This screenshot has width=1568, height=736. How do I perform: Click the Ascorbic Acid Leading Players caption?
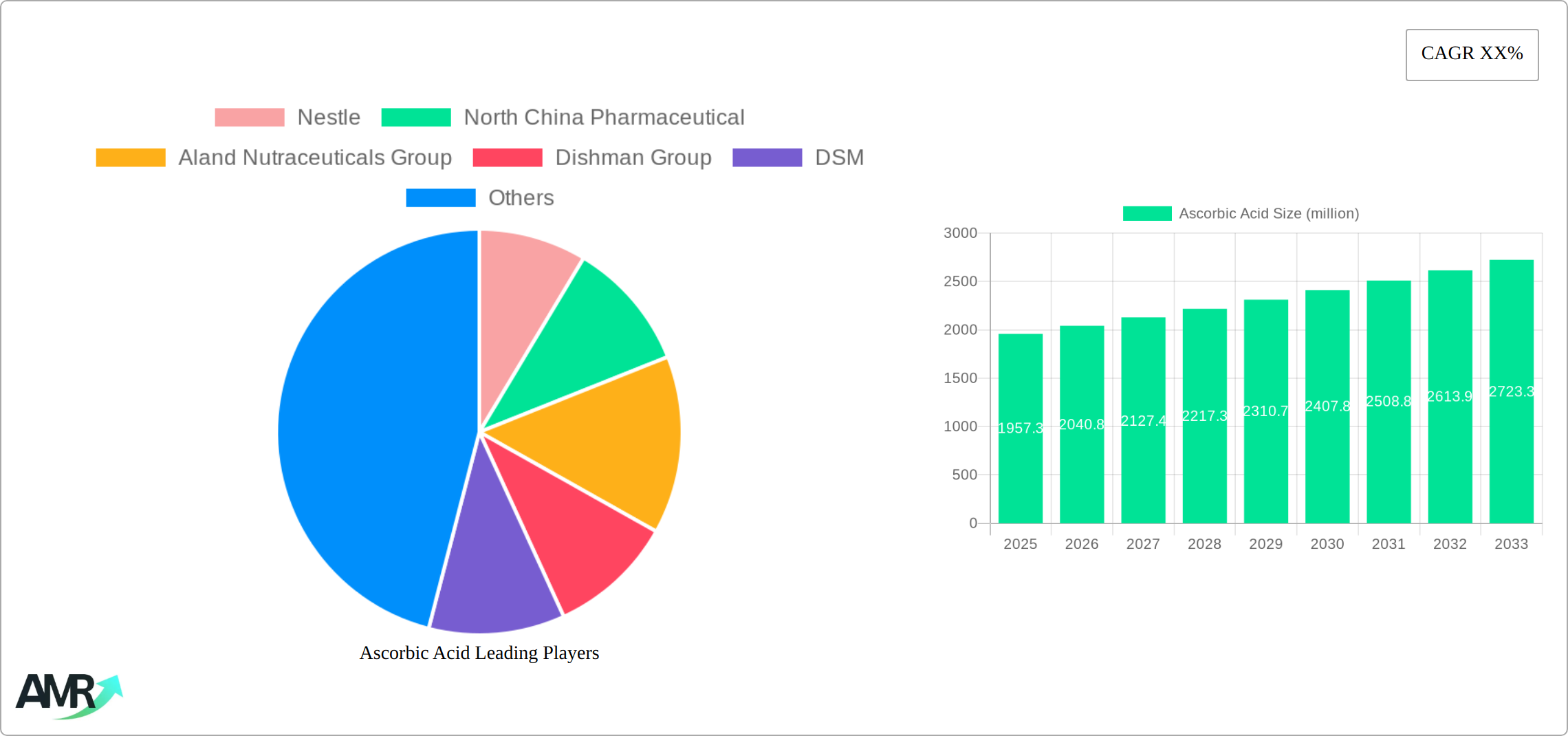pos(479,653)
